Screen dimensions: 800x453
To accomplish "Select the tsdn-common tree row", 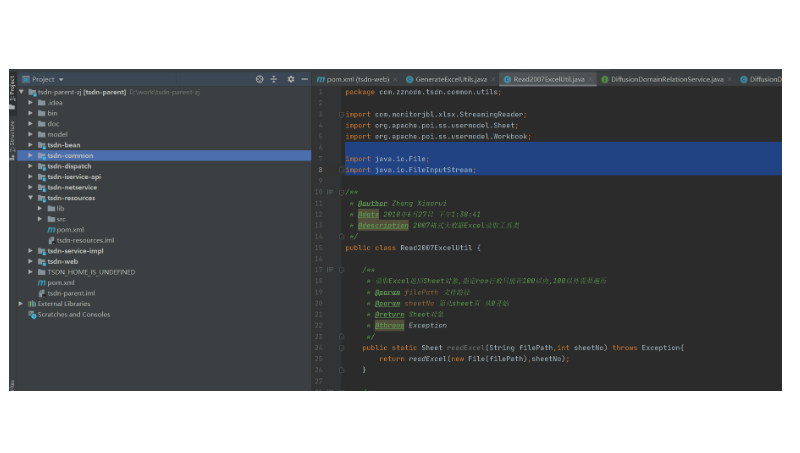I will (x=164, y=156).
